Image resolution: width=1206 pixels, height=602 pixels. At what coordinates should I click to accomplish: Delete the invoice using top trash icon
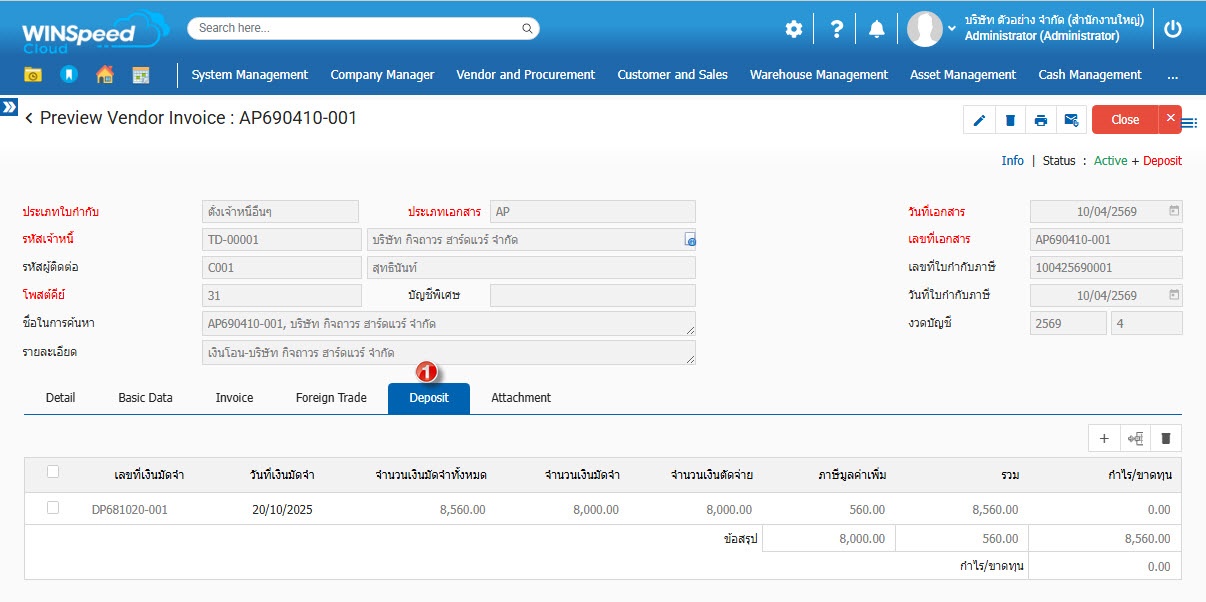(x=1010, y=120)
